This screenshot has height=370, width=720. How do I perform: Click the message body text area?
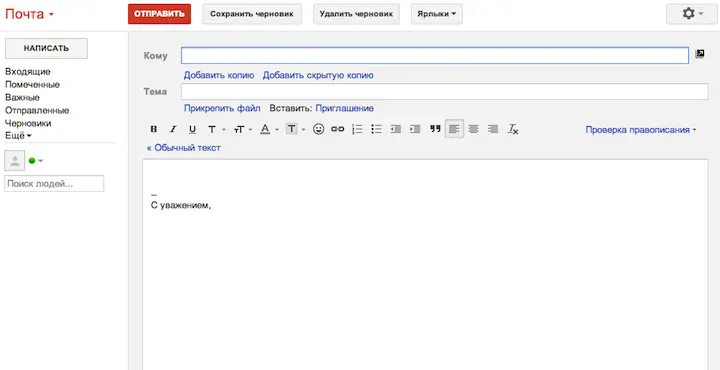click(425, 264)
